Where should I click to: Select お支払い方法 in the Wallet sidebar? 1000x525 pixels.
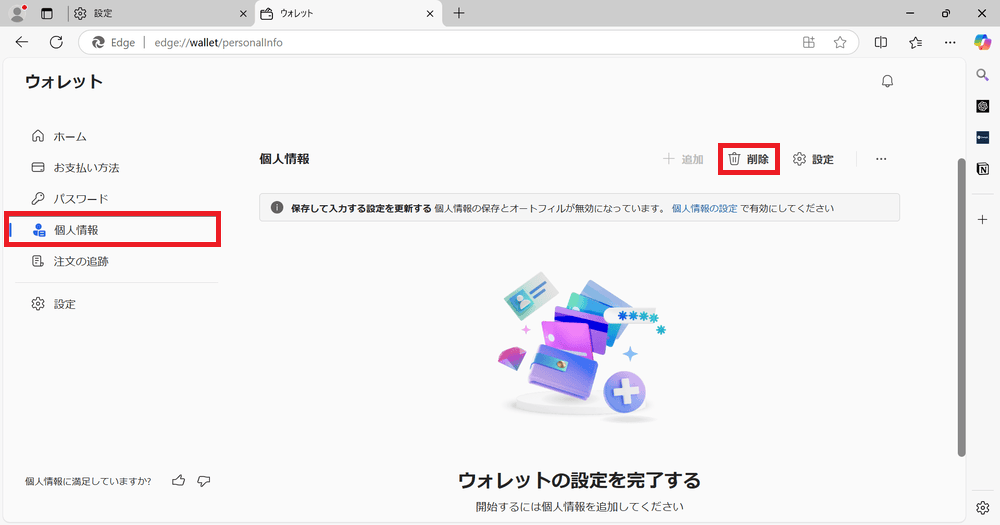click(x=86, y=167)
